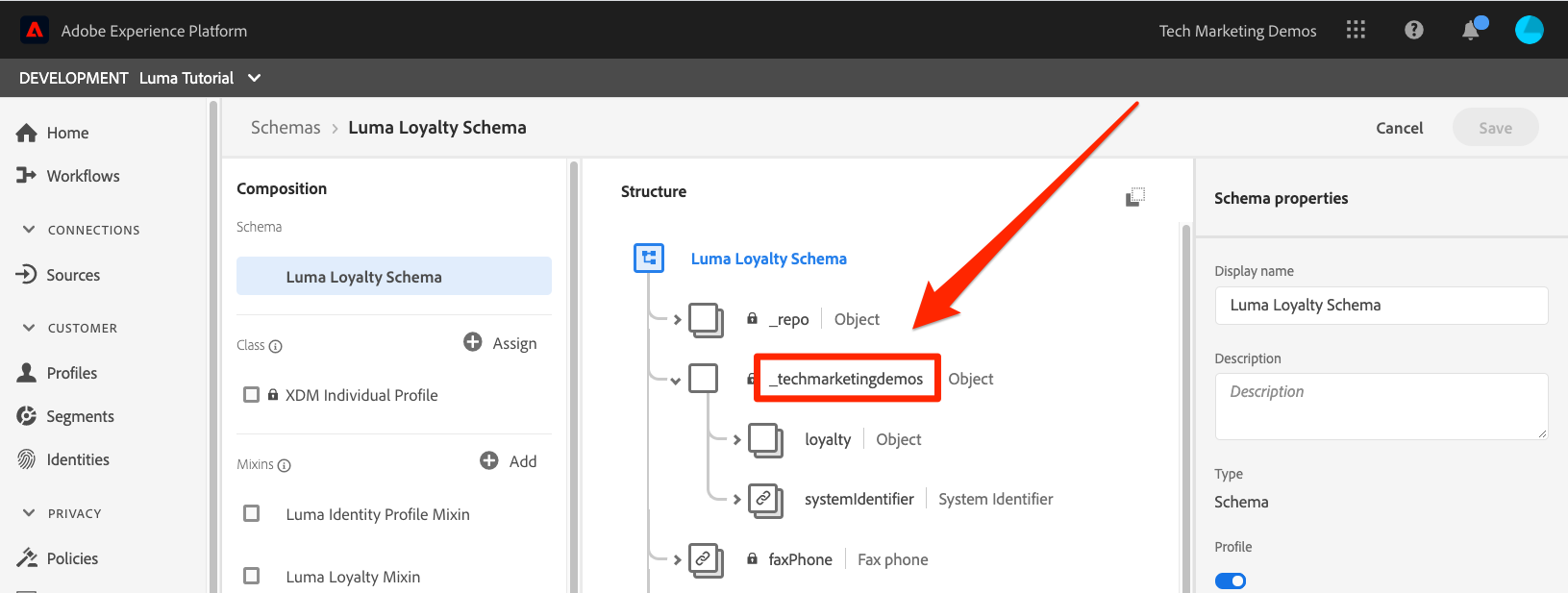Click the Class info icon
The width and height of the screenshot is (1568, 593).
point(276,346)
